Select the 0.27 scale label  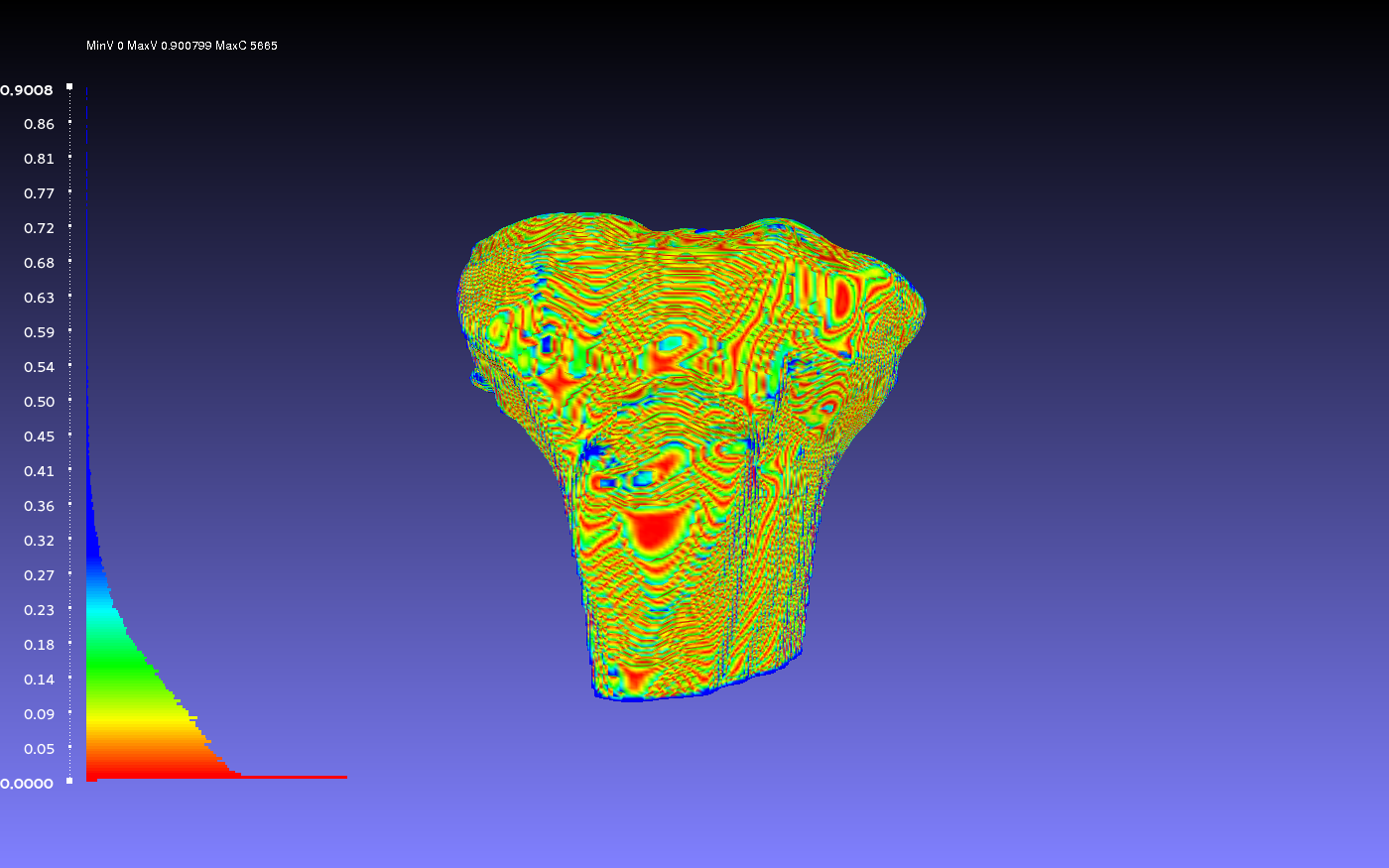point(40,575)
